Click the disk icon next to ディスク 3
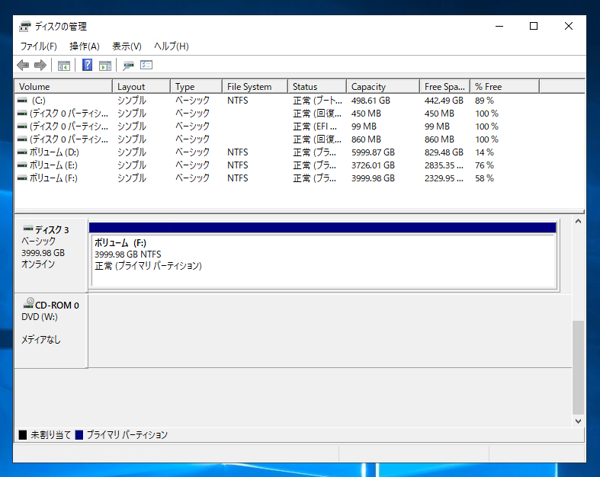600x477 pixels. point(28,229)
